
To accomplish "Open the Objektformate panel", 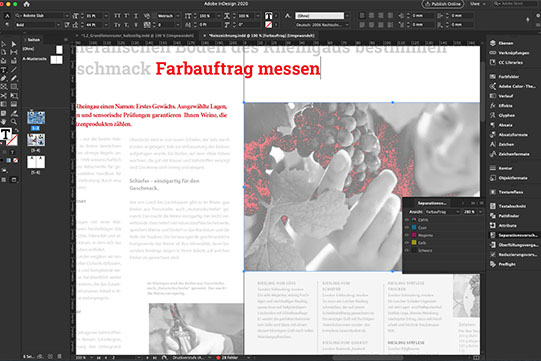I will 512,178.
